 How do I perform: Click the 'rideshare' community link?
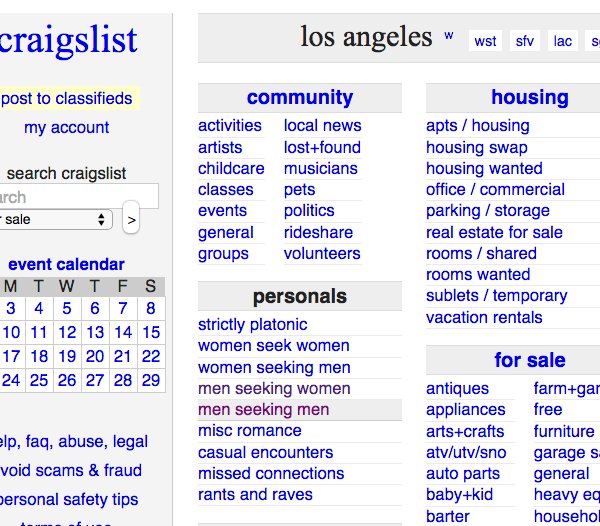318,232
